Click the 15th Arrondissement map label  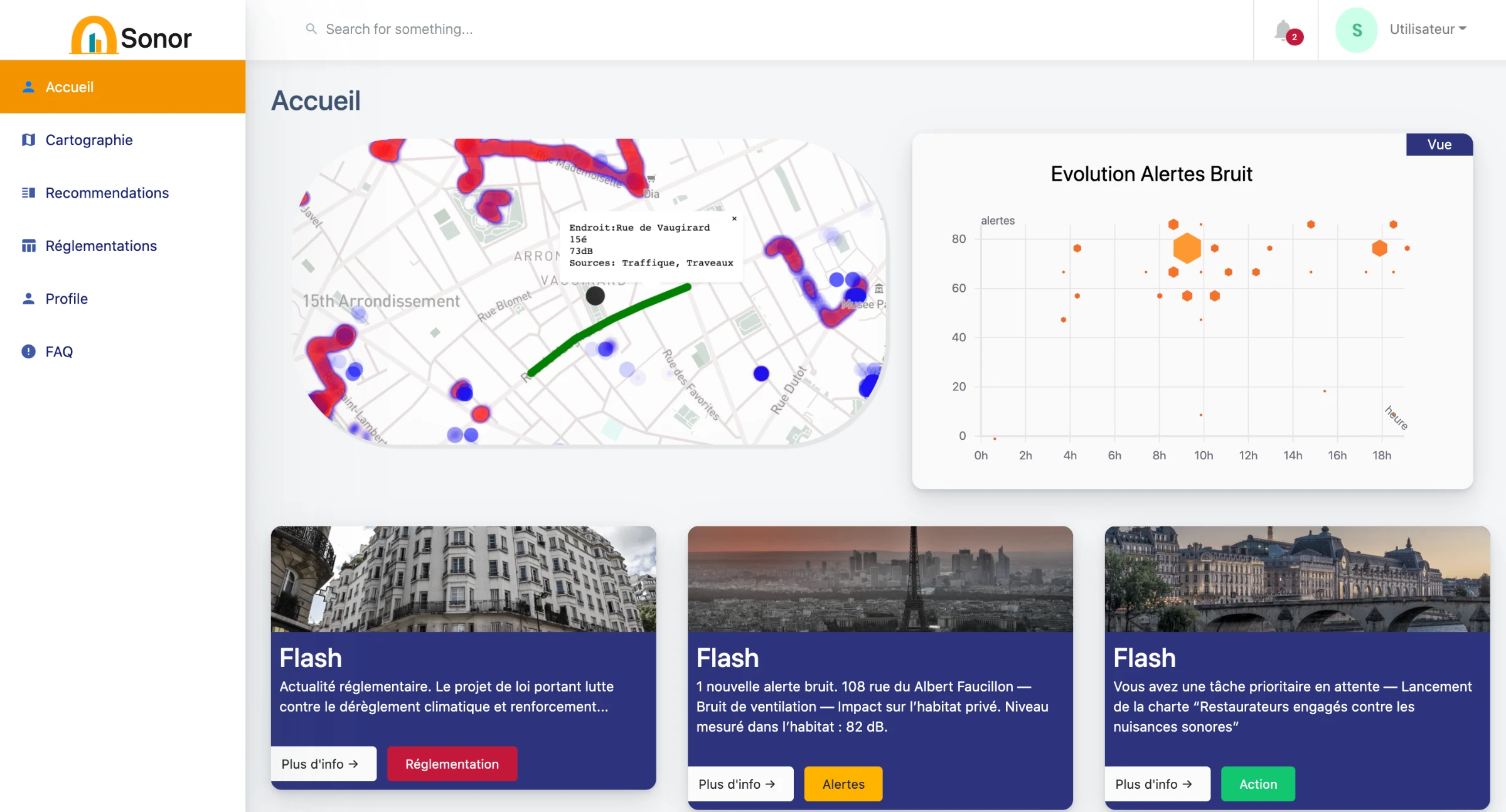[x=381, y=301]
